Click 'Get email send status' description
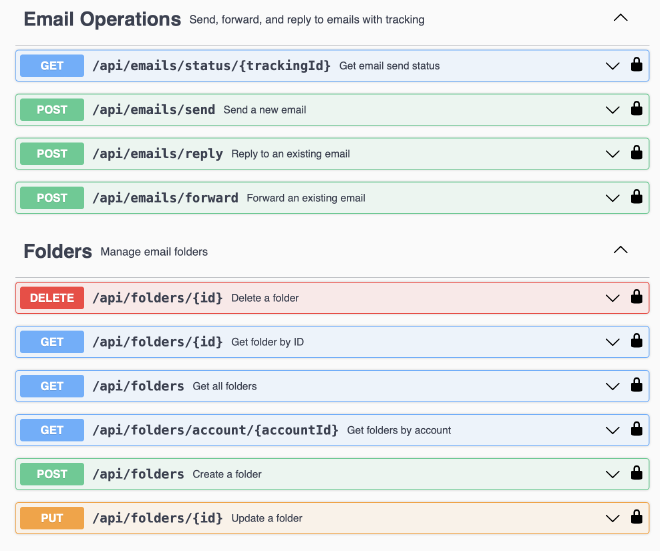660x551 pixels. (x=389, y=66)
